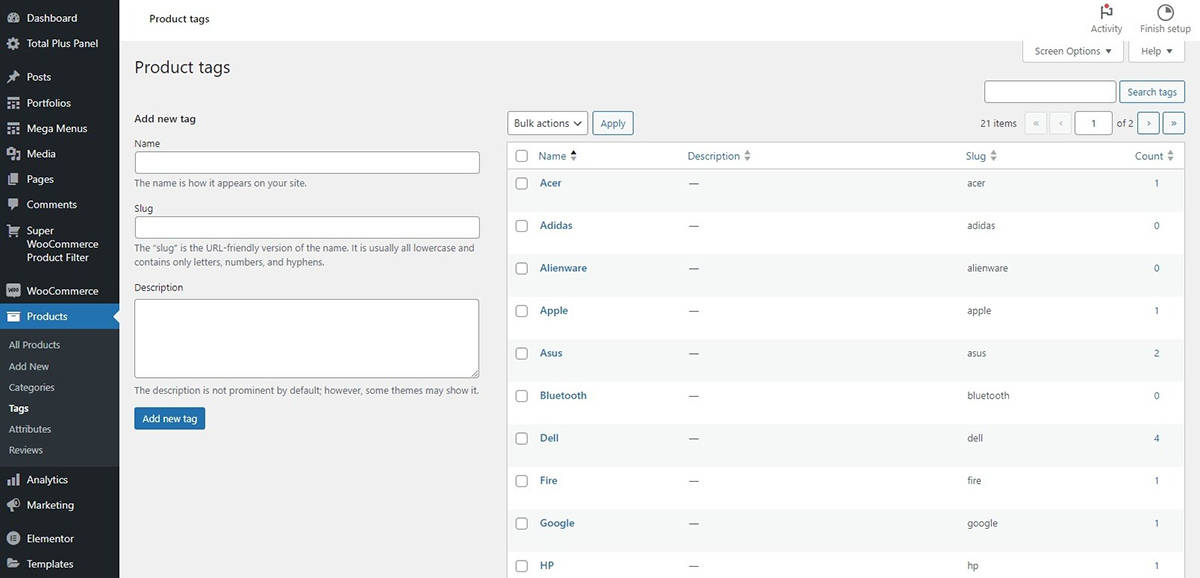Image resolution: width=1200 pixels, height=578 pixels.
Task: Sort tags by Name arrows icon
Action: 574,156
